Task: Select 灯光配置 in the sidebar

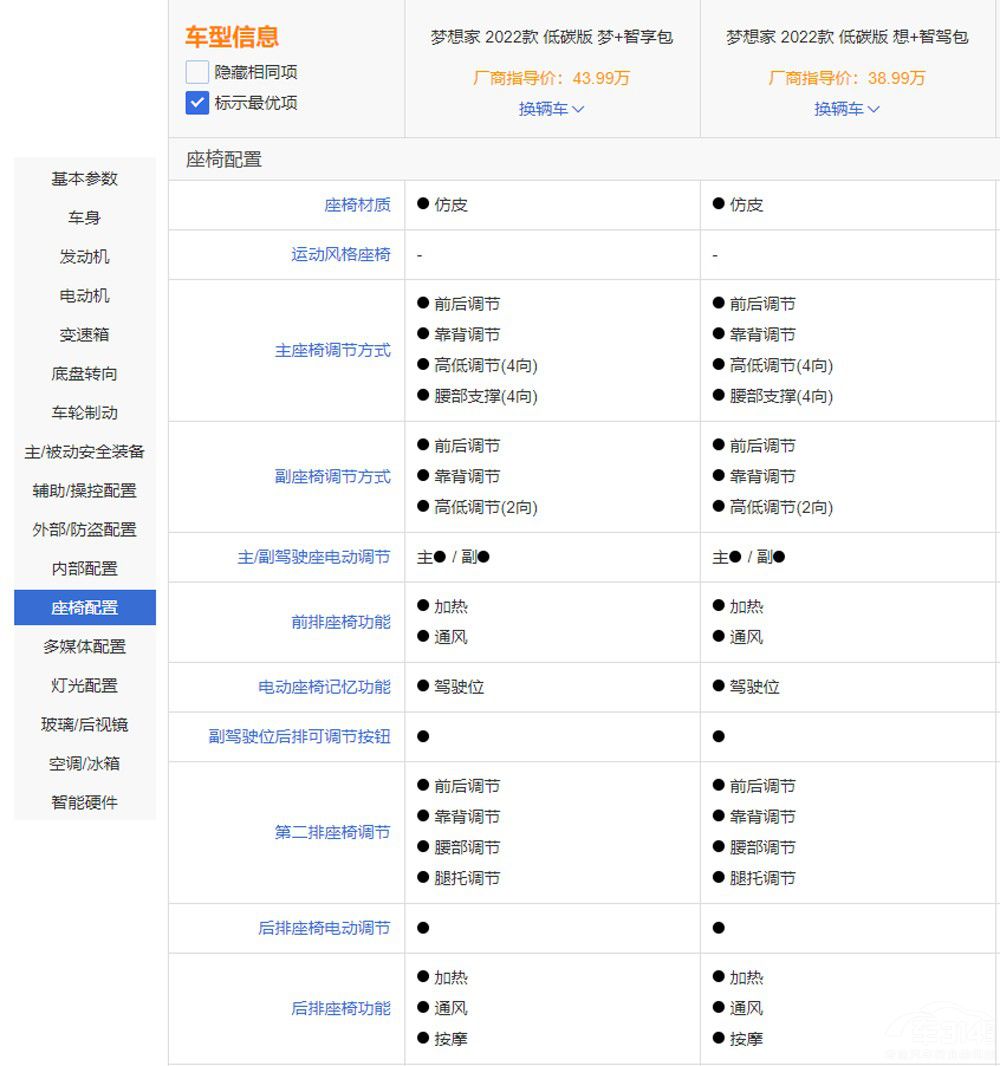Action: (85, 685)
